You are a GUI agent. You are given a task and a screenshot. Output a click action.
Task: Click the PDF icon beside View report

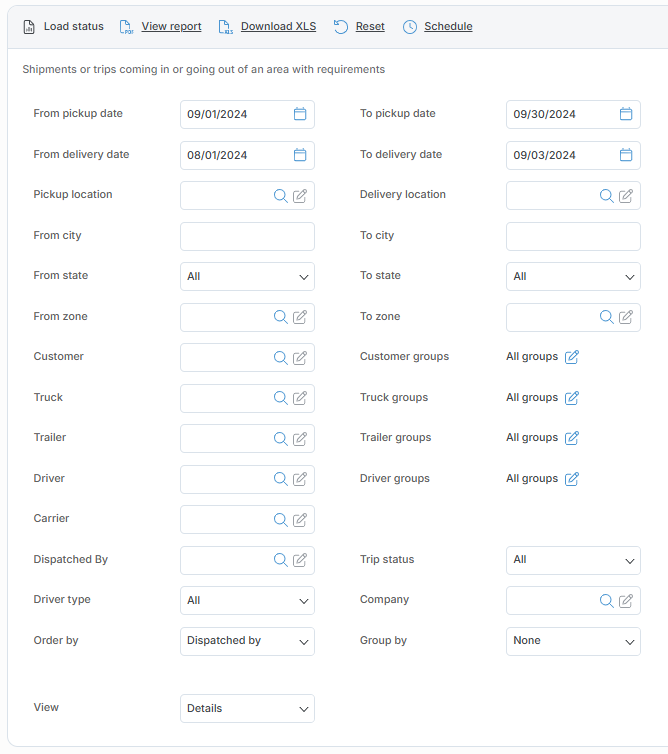(126, 27)
